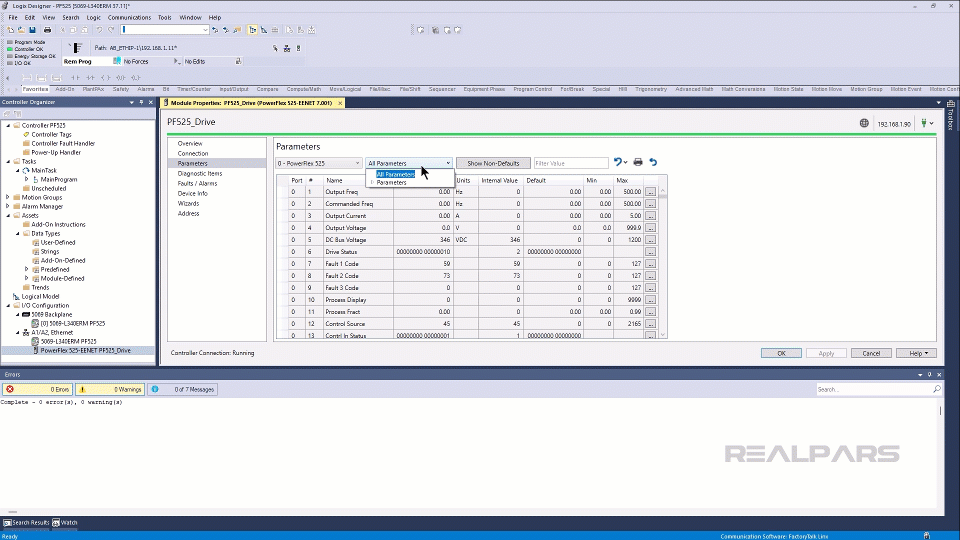Screen dimensions: 960x540
Task: Open the Communications menu
Action: coord(129,18)
